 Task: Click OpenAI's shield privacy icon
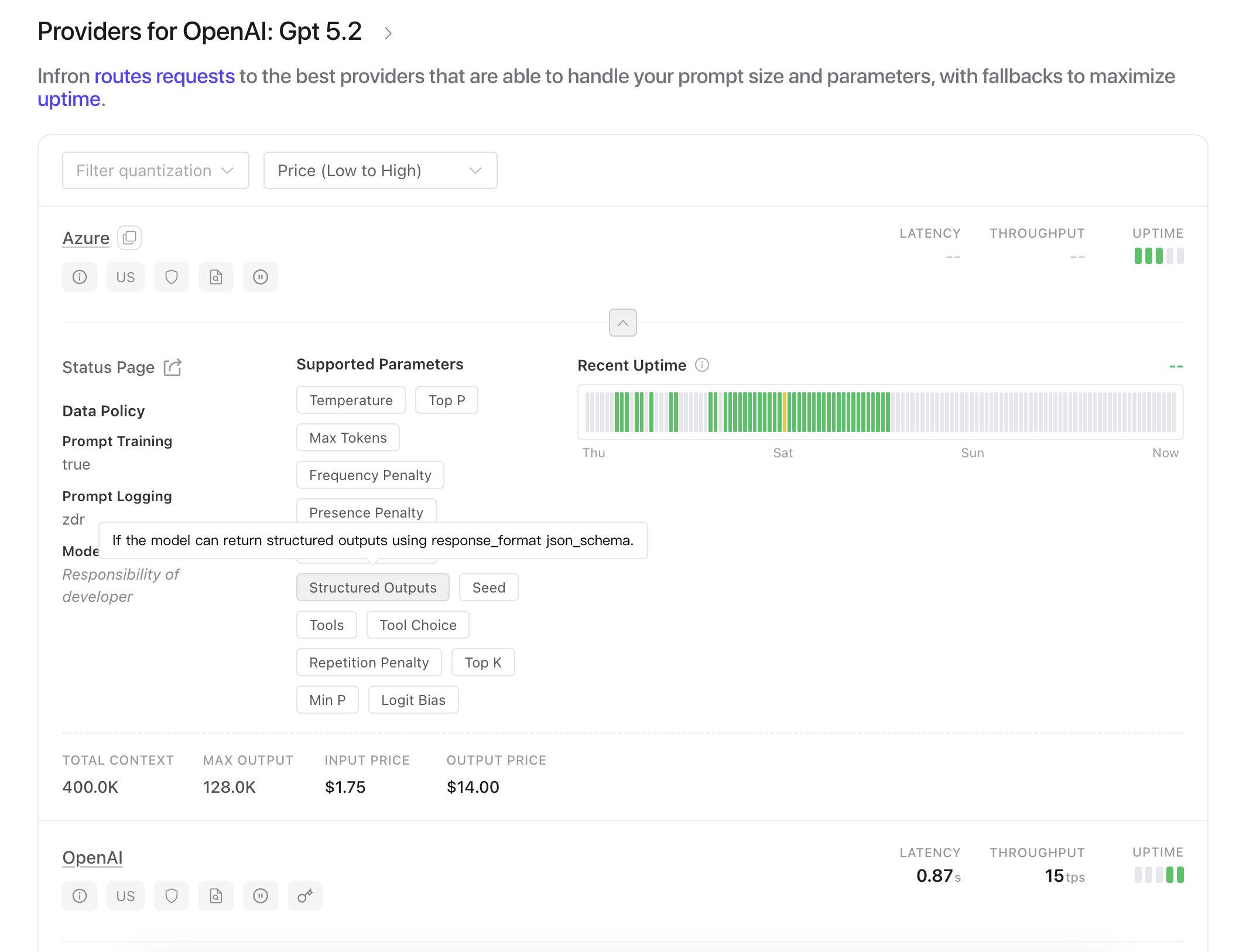tap(171, 896)
